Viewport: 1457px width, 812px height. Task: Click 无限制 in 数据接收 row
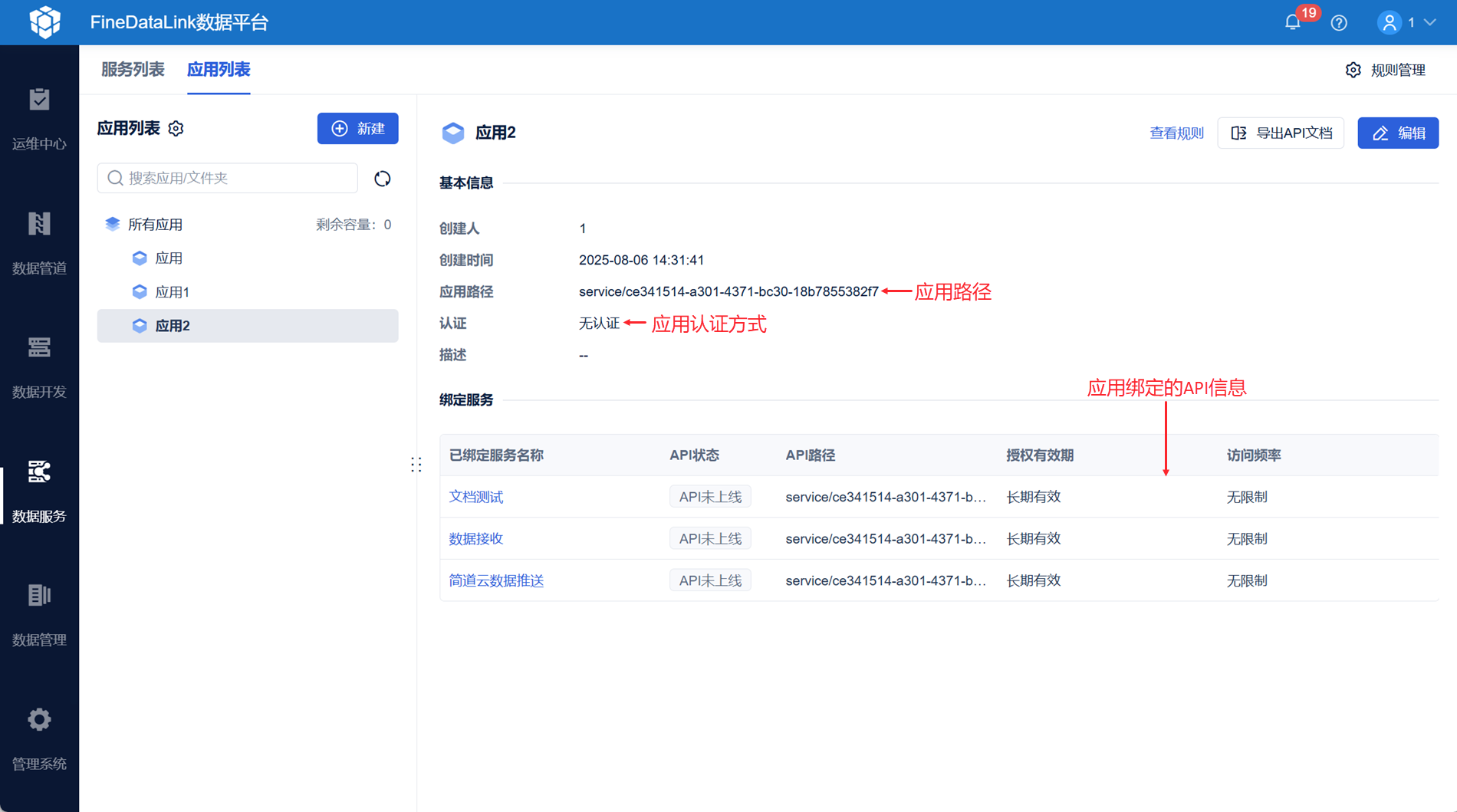point(1247,539)
